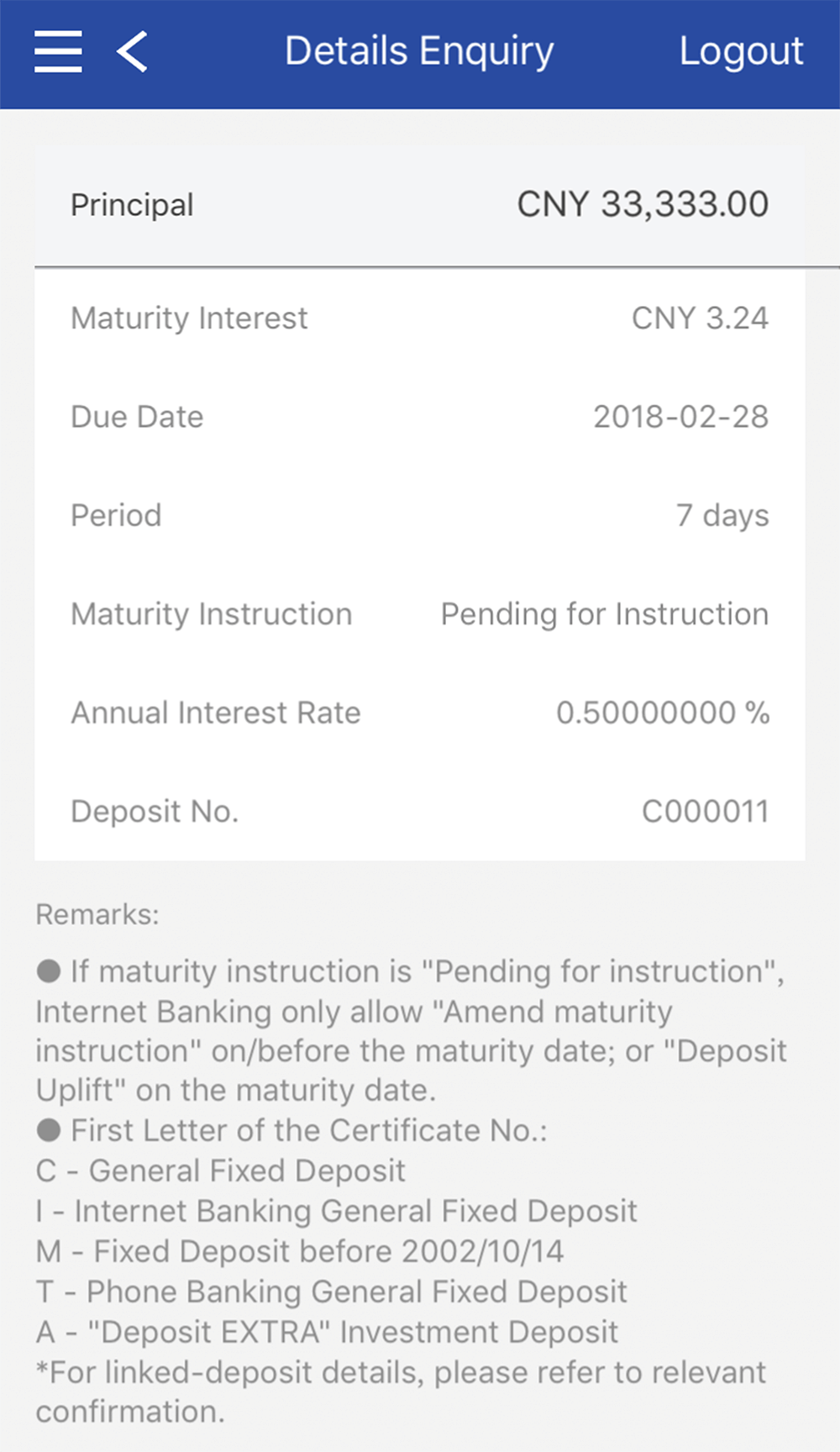Go back with the arrow icon
This screenshot has width=840, height=1452.
point(133,51)
